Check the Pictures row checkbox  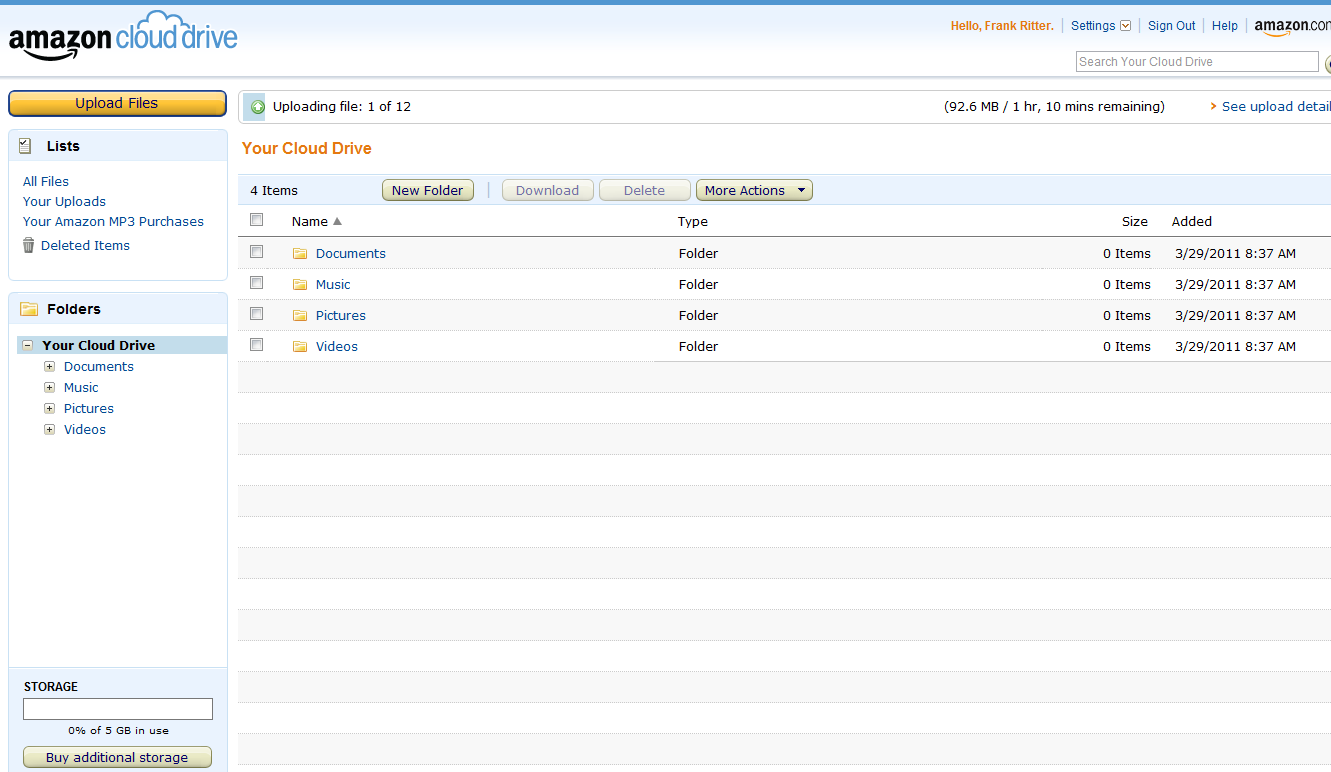[x=257, y=314]
